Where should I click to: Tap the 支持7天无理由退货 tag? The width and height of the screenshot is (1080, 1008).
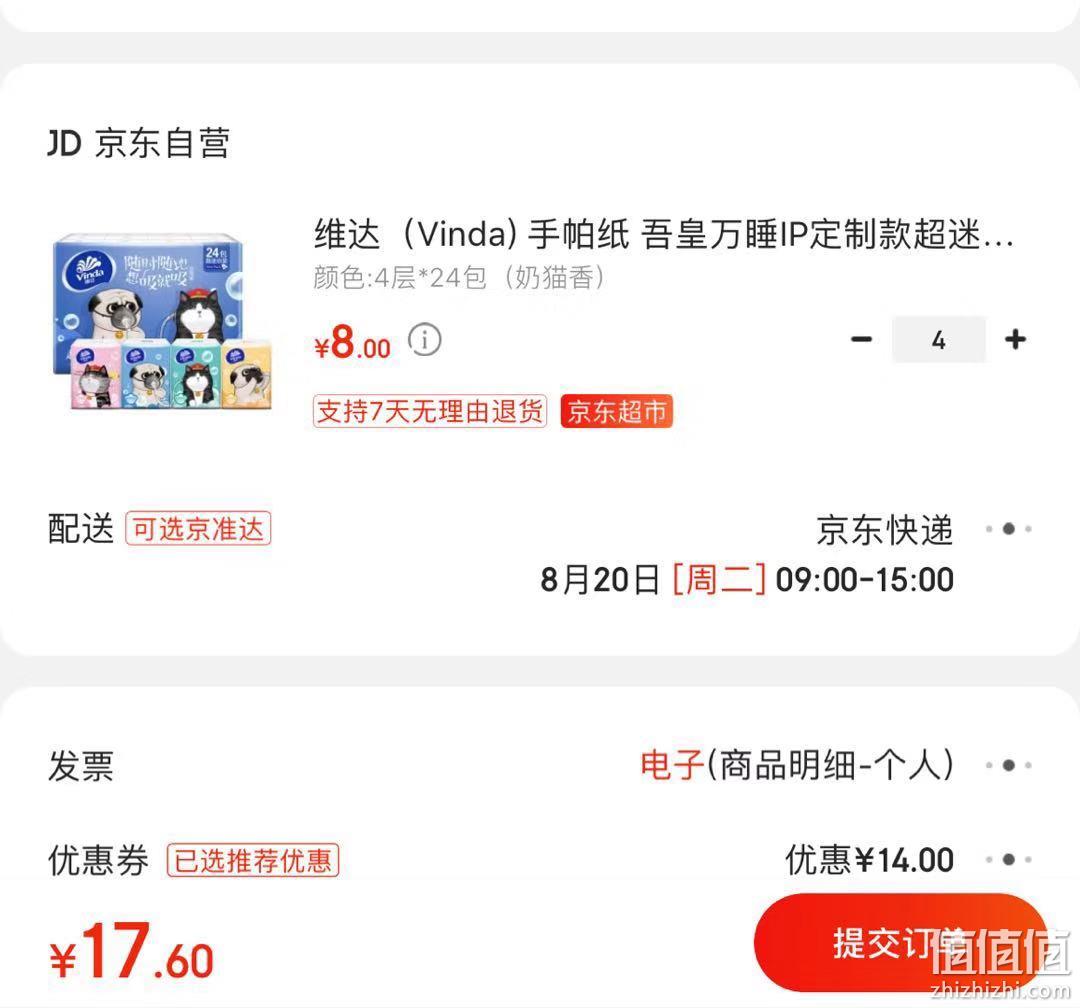pyautogui.click(x=430, y=411)
